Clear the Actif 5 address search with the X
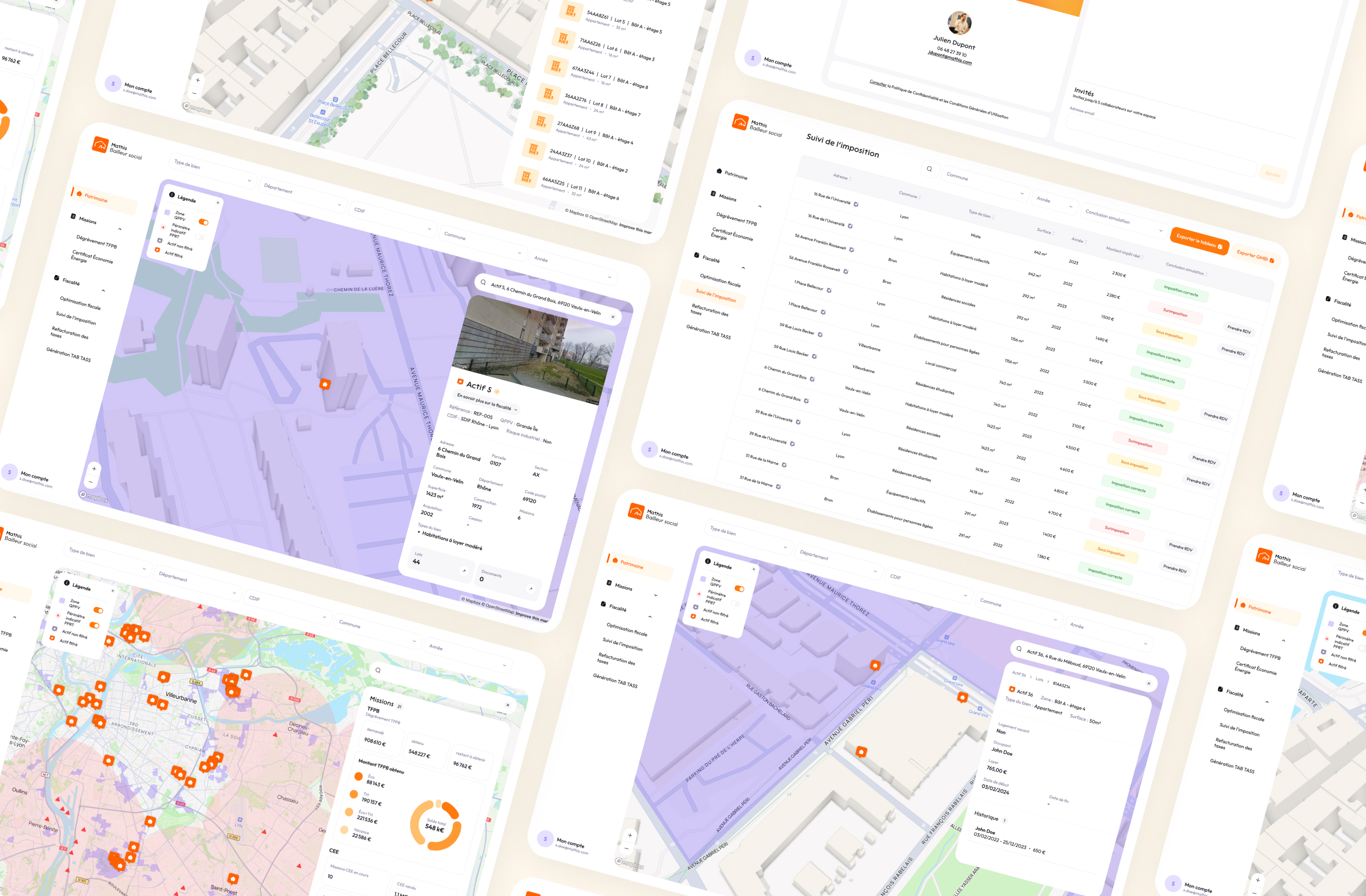Screen dimensions: 1366x896 tap(613, 317)
